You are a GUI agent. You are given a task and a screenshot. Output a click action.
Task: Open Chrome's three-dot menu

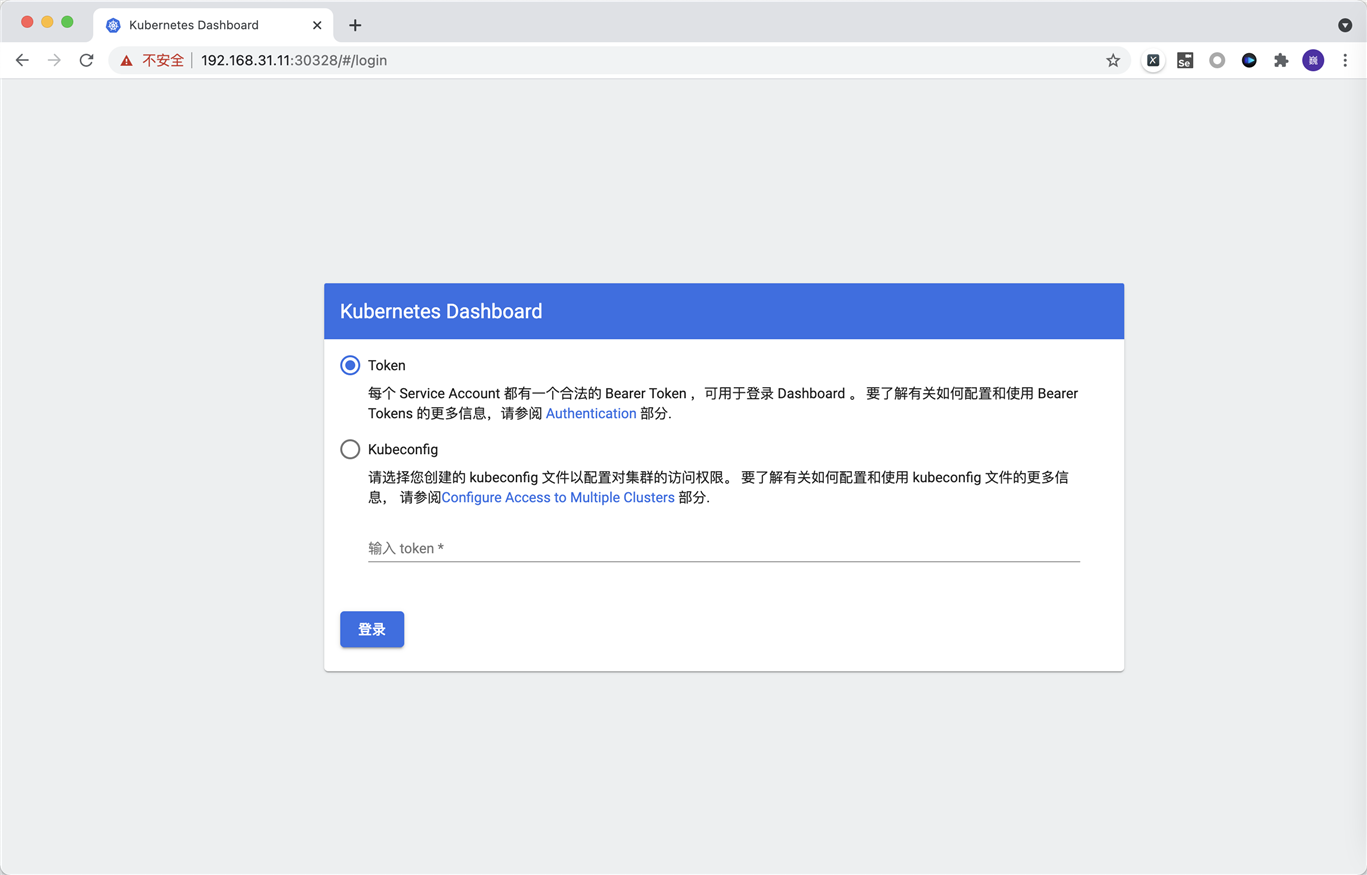(x=1345, y=60)
